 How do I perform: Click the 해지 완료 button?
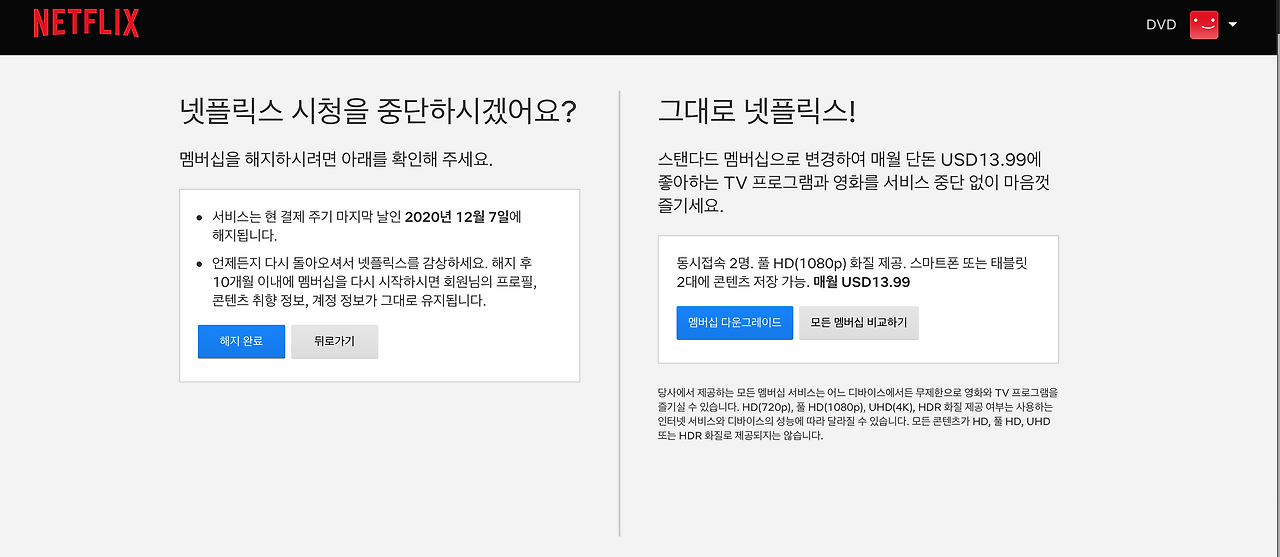point(241,341)
